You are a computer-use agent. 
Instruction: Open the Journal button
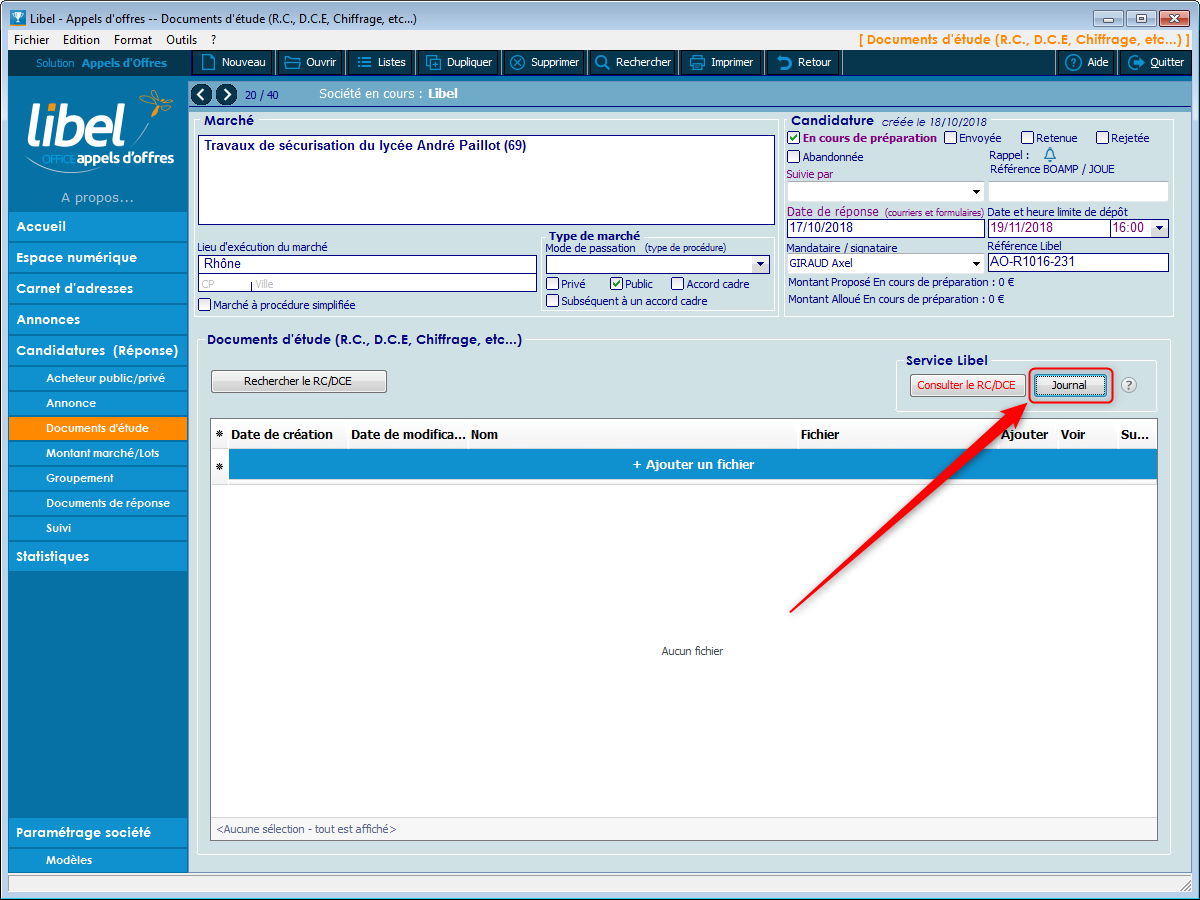click(x=1069, y=385)
